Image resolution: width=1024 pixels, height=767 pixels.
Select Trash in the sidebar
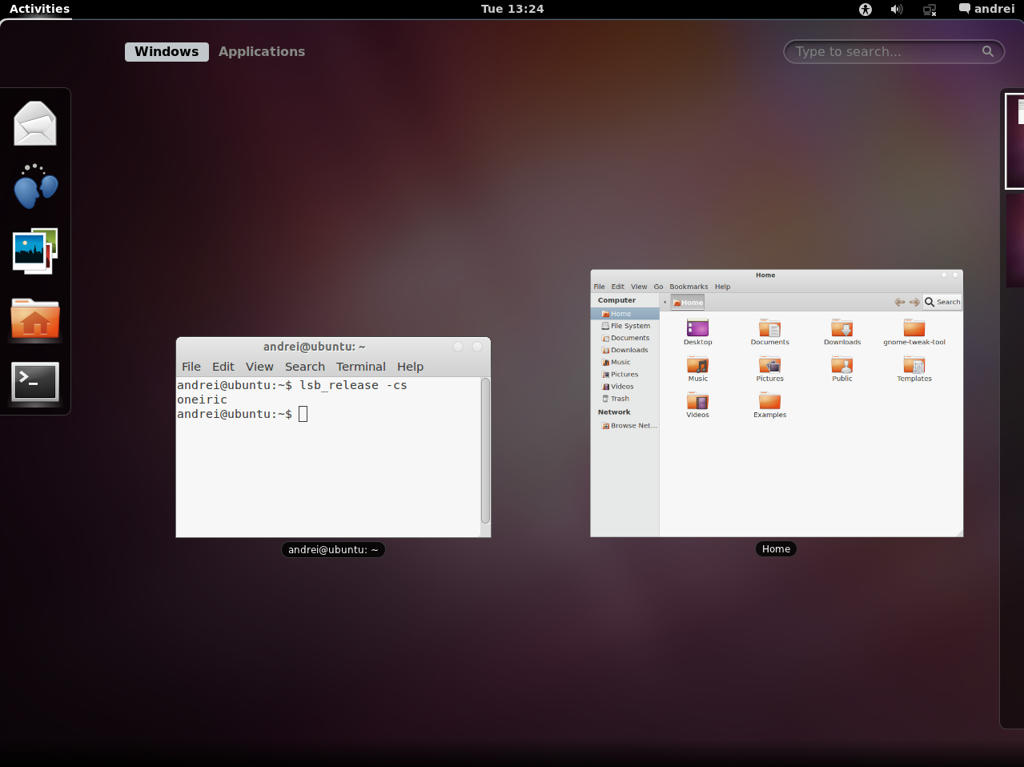pyautogui.click(x=625, y=399)
